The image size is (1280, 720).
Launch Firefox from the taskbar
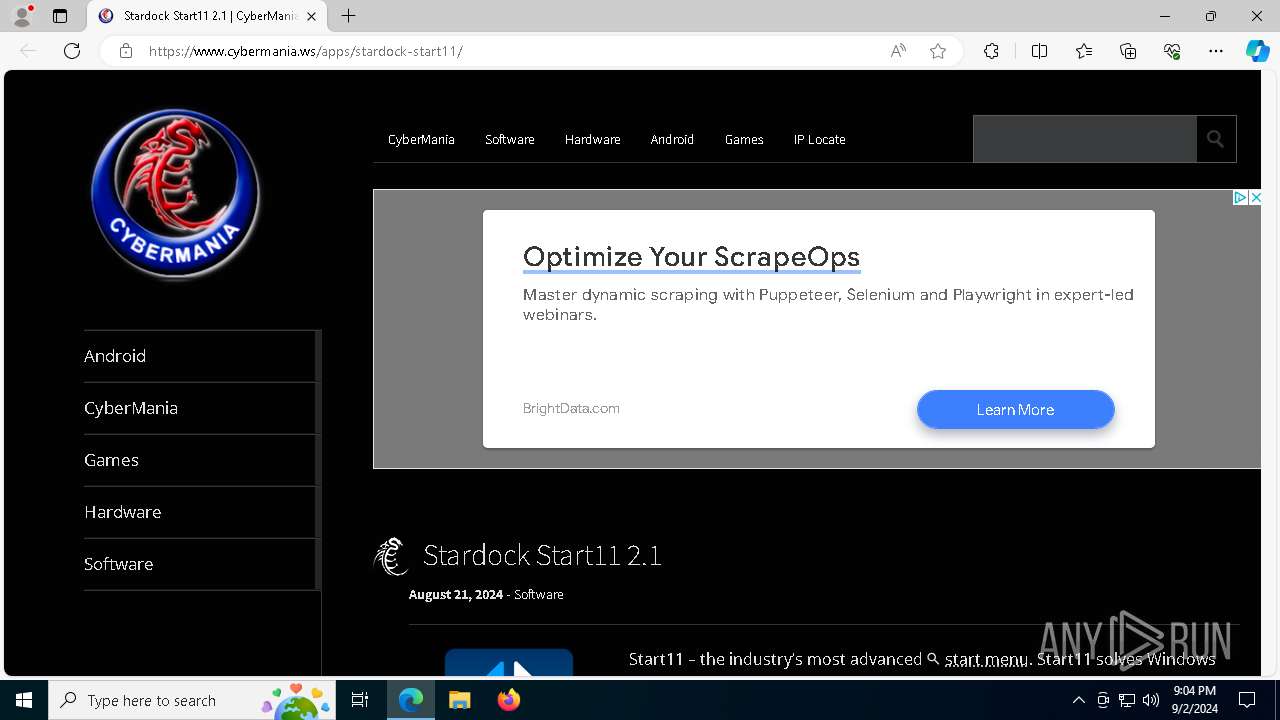point(509,700)
